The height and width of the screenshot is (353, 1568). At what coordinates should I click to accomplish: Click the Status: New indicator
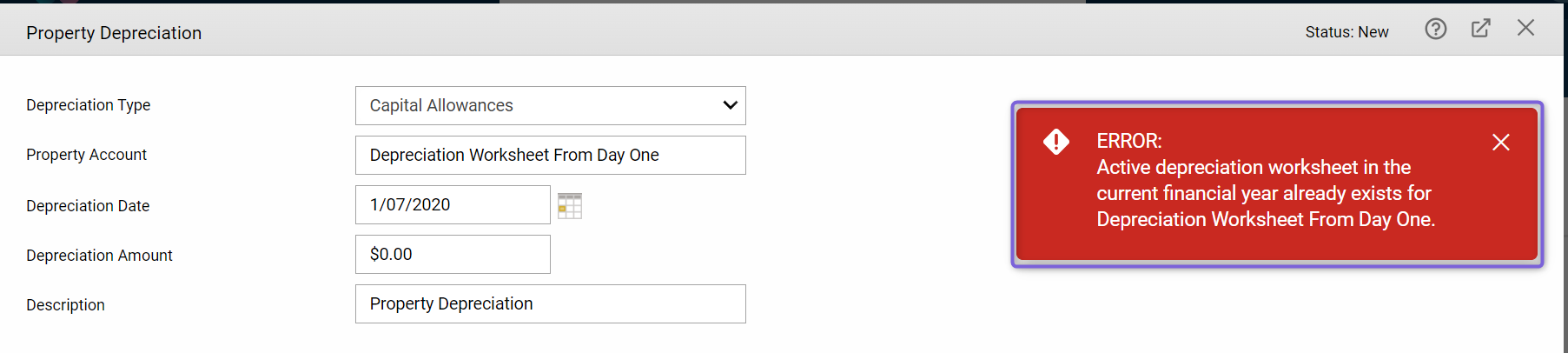(1346, 32)
